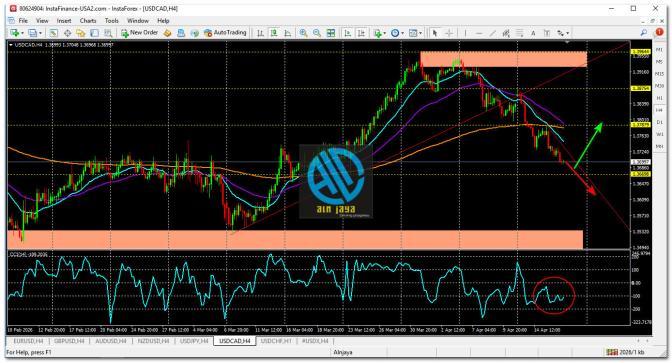Image resolution: width=672 pixels, height=363 pixels.
Task: Open the Profiles toolbar icon
Action: pos(33,33)
